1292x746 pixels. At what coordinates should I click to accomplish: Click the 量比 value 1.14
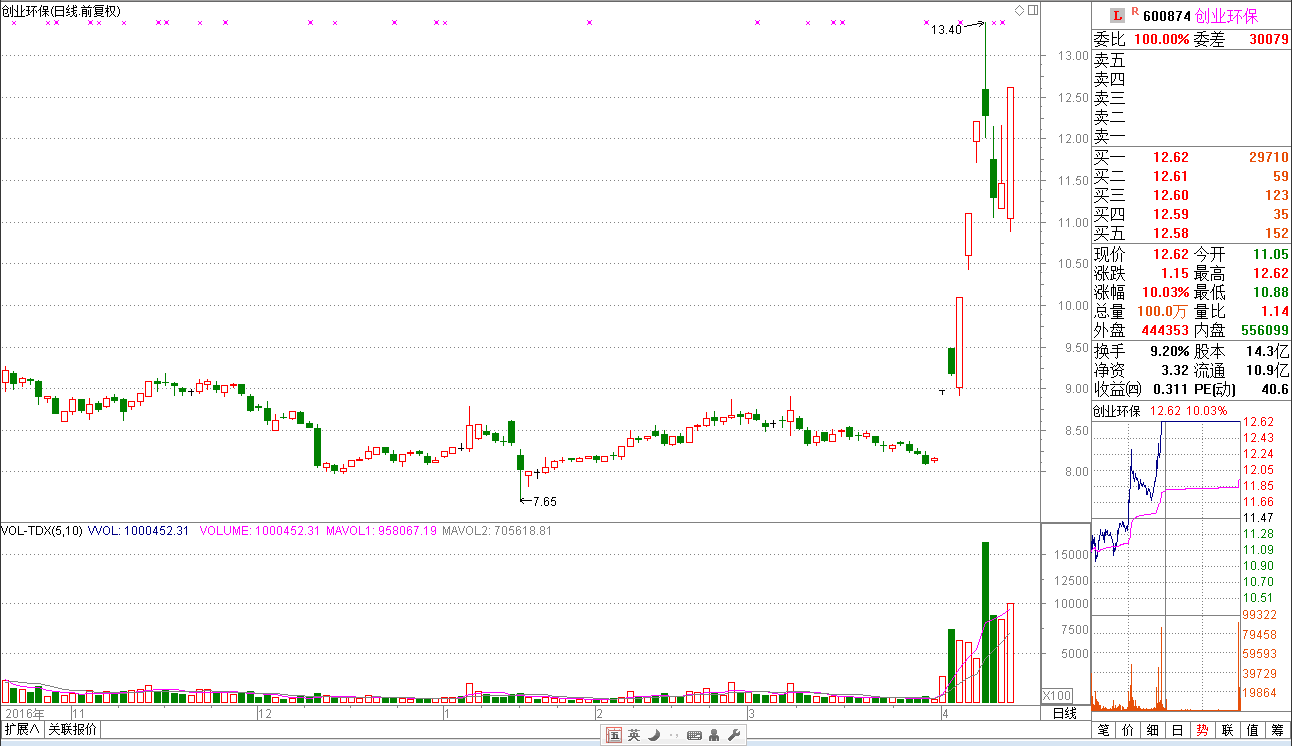1274,312
